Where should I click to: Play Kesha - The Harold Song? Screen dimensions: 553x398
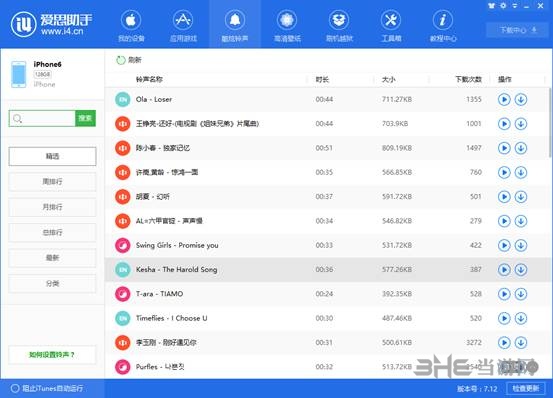click(x=504, y=270)
